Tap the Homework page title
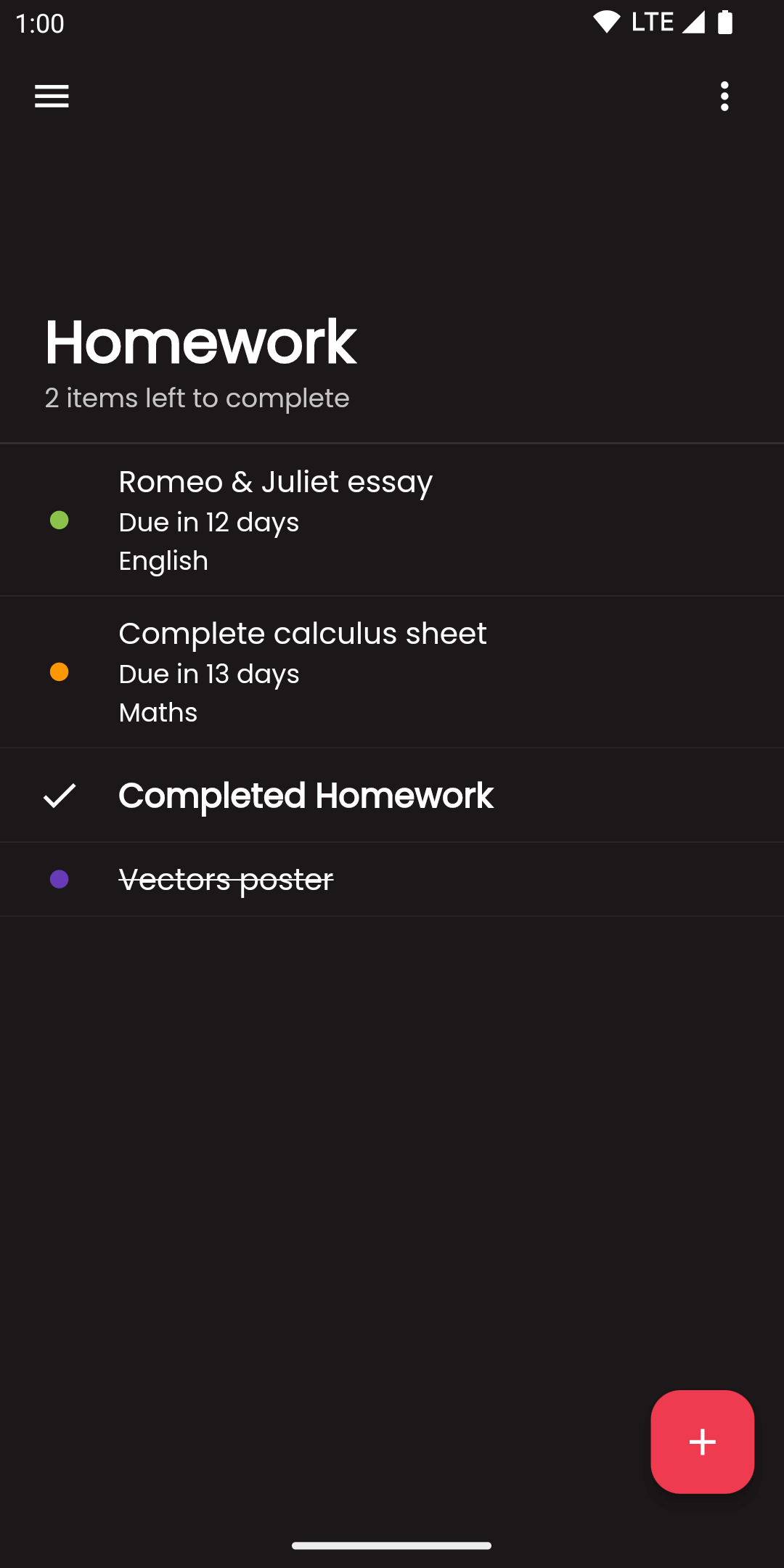Viewport: 784px width, 1568px height. [x=200, y=342]
